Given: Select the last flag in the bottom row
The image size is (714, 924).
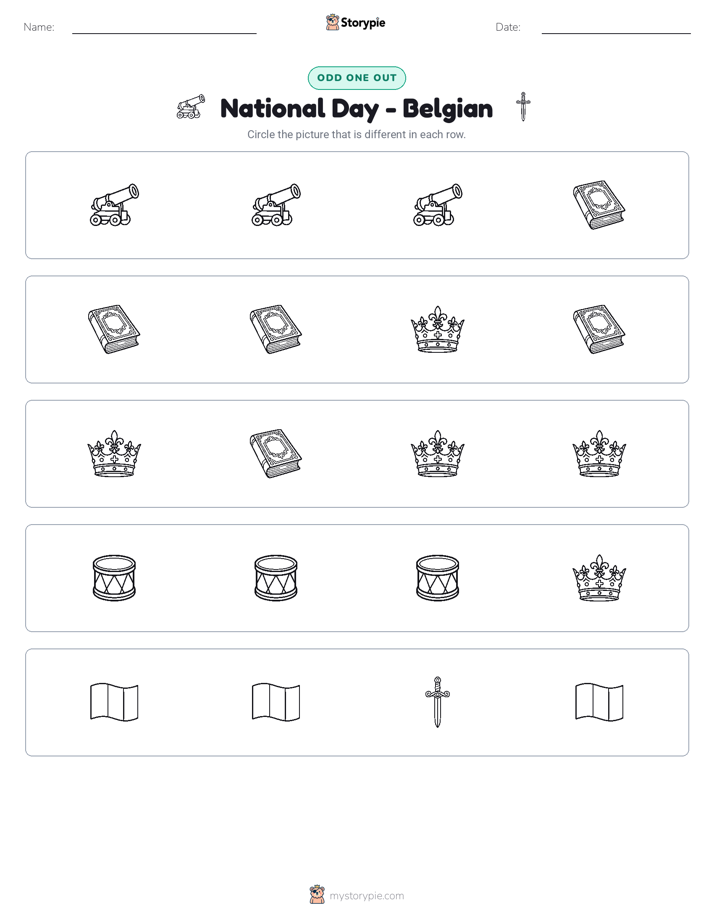Looking at the screenshot, I should pyautogui.click(x=599, y=702).
